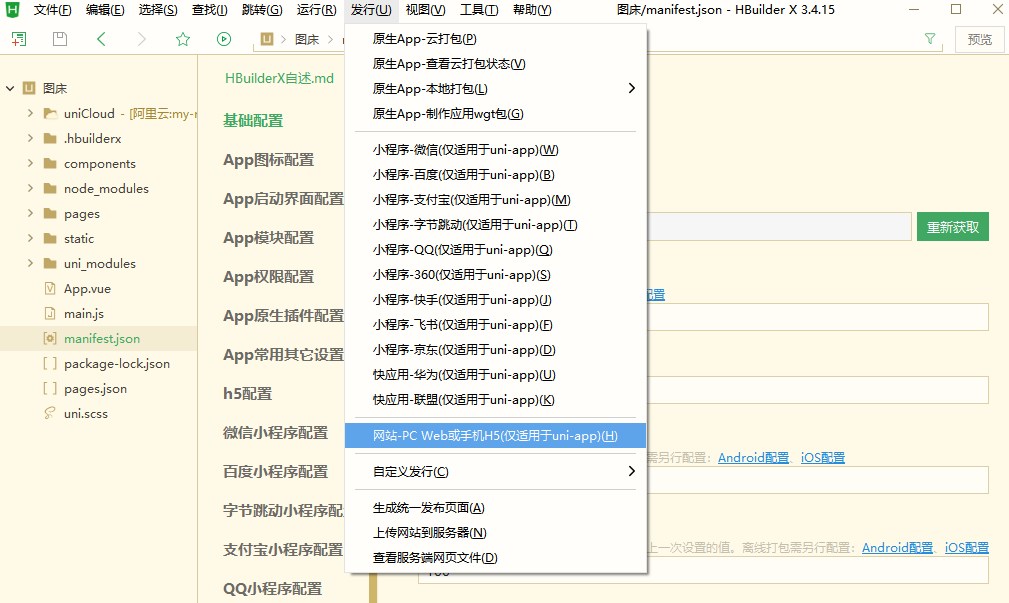
Task: Open uni.scss file in project tree
Action: [85, 413]
